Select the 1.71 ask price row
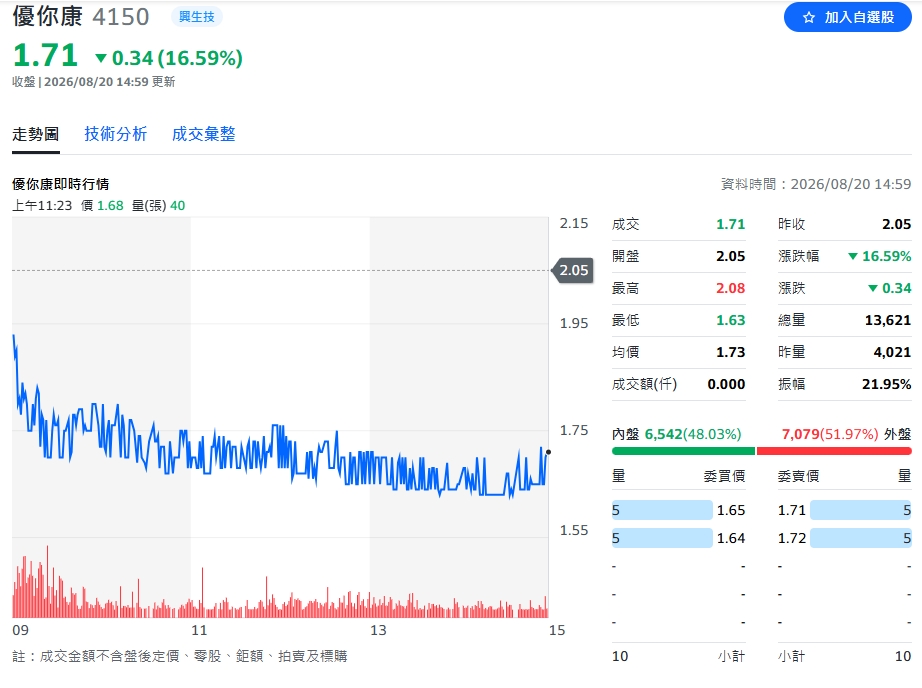Screen dimensions: 922x688 (x=844, y=510)
